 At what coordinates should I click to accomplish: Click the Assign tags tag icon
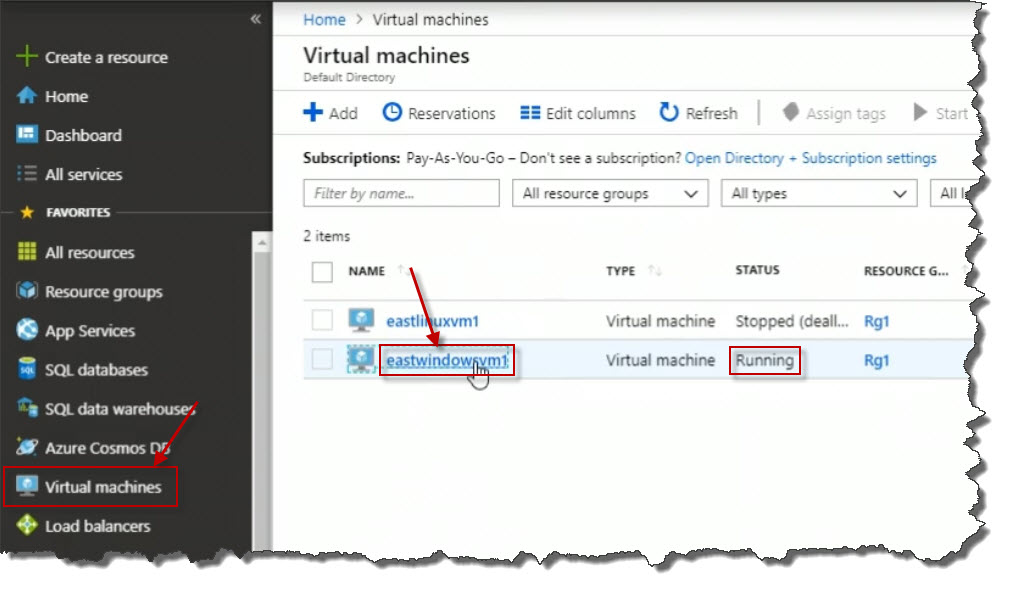click(790, 113)
